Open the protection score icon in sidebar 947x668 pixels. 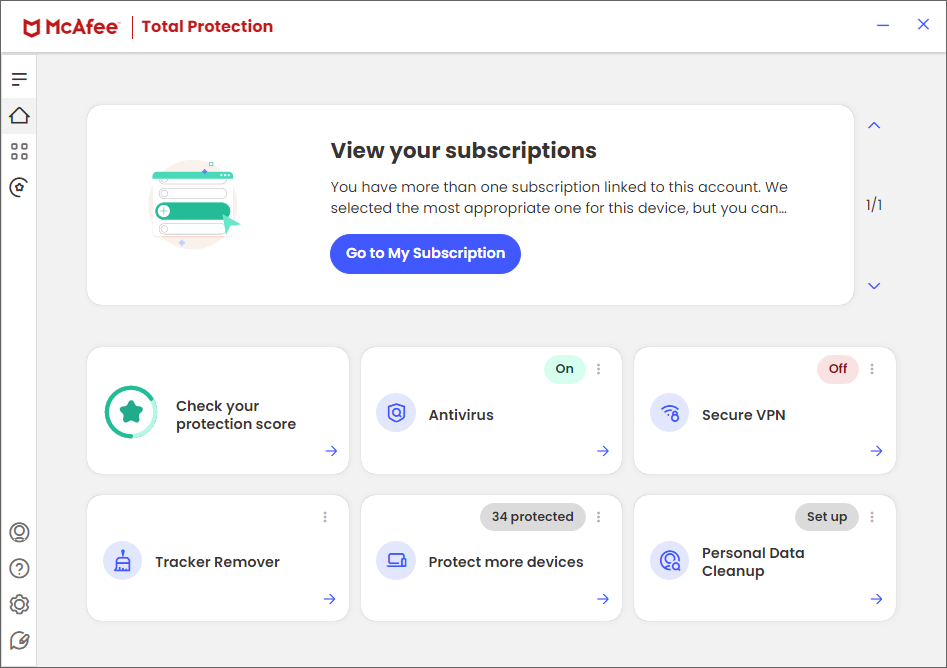19,187
